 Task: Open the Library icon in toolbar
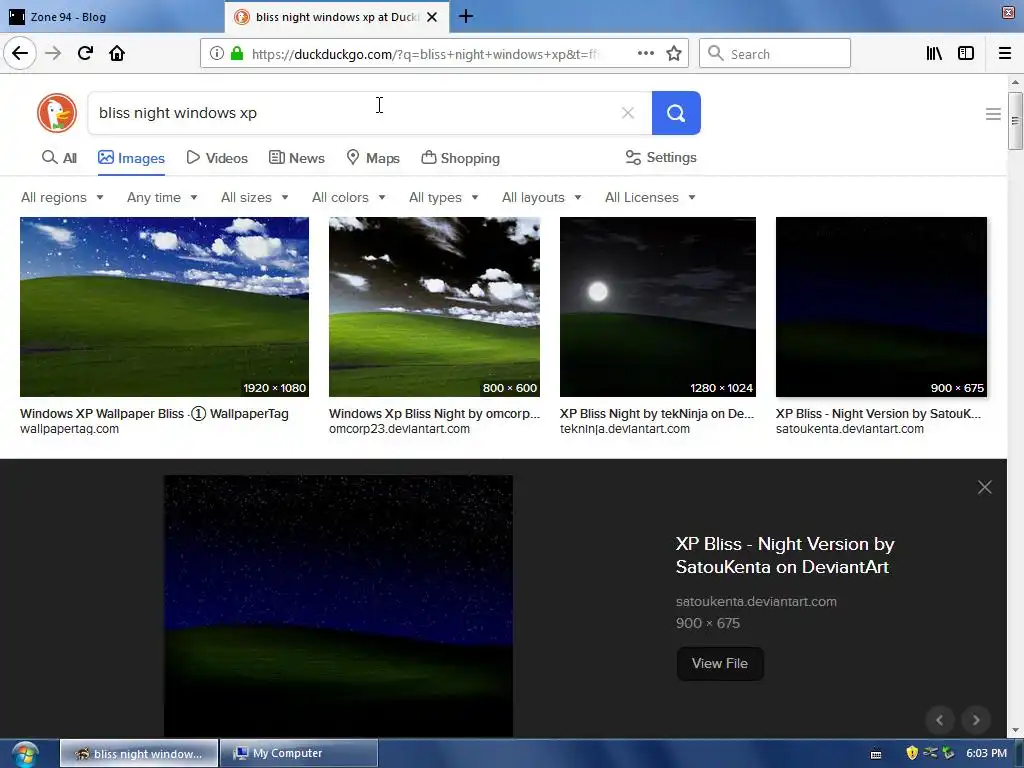click(x=934, y=54)
